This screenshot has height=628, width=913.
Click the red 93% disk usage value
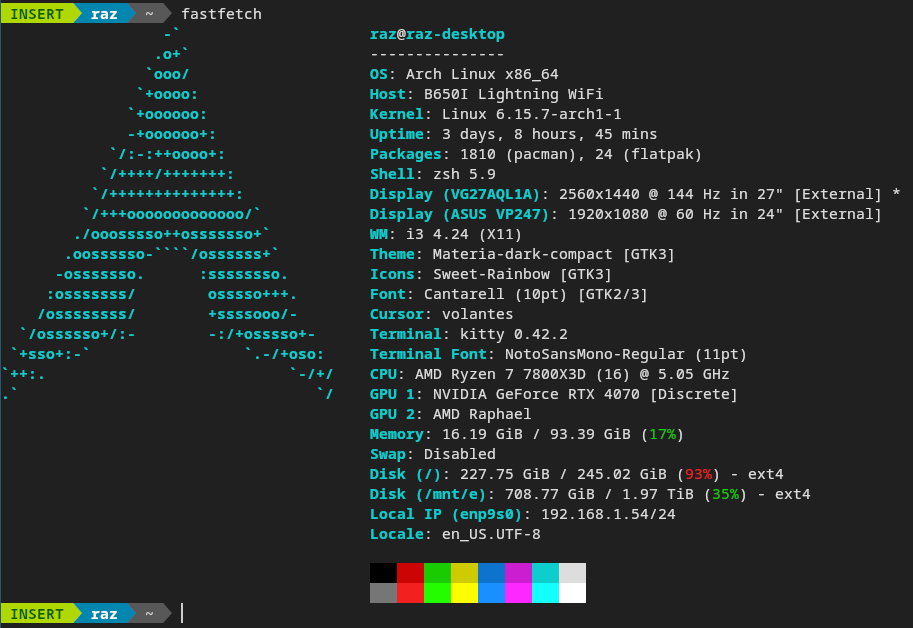699,474
